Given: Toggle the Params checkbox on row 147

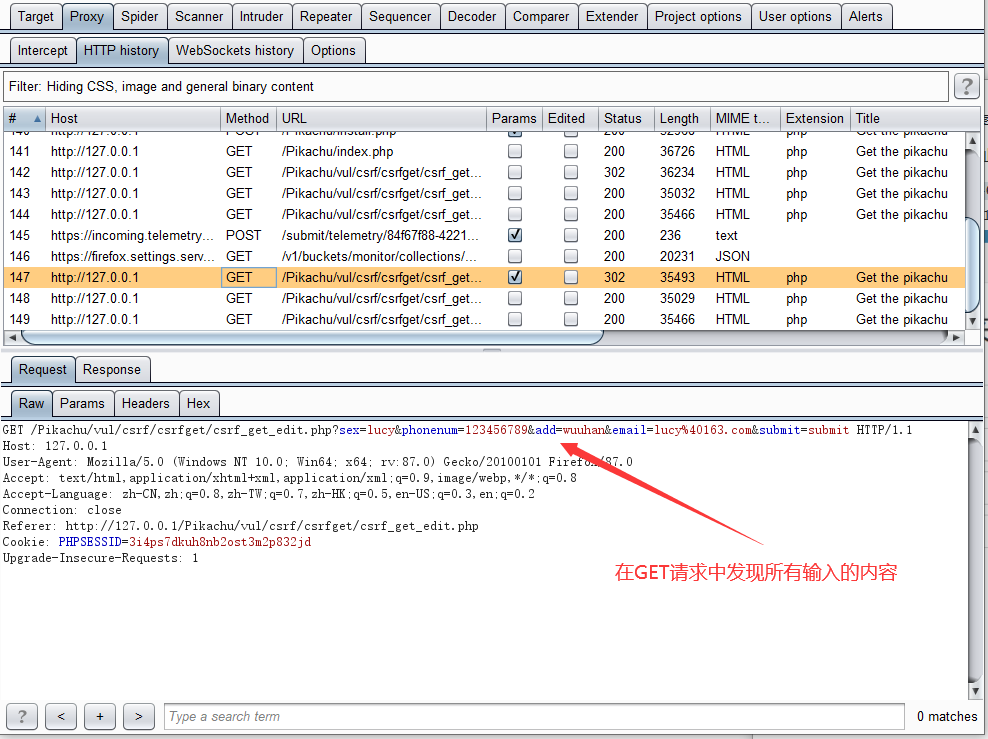Looking at the screenshot, I should pyautogui.click(x=514, y=277).
